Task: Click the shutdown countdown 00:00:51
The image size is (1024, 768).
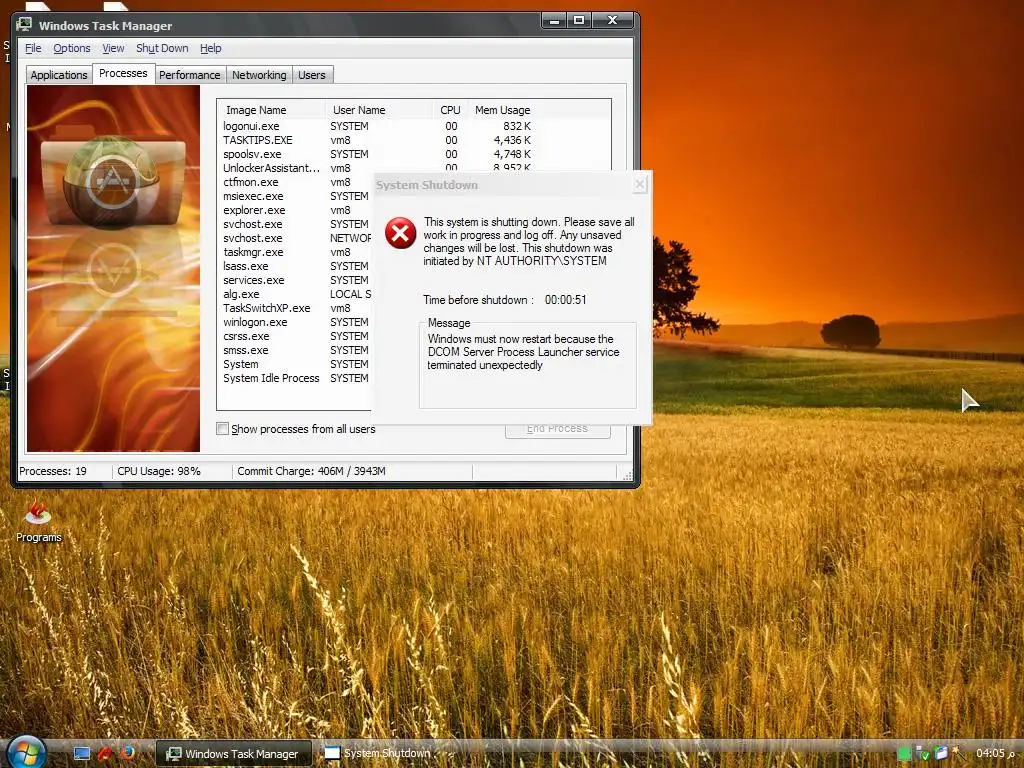Action: [566, 300]
